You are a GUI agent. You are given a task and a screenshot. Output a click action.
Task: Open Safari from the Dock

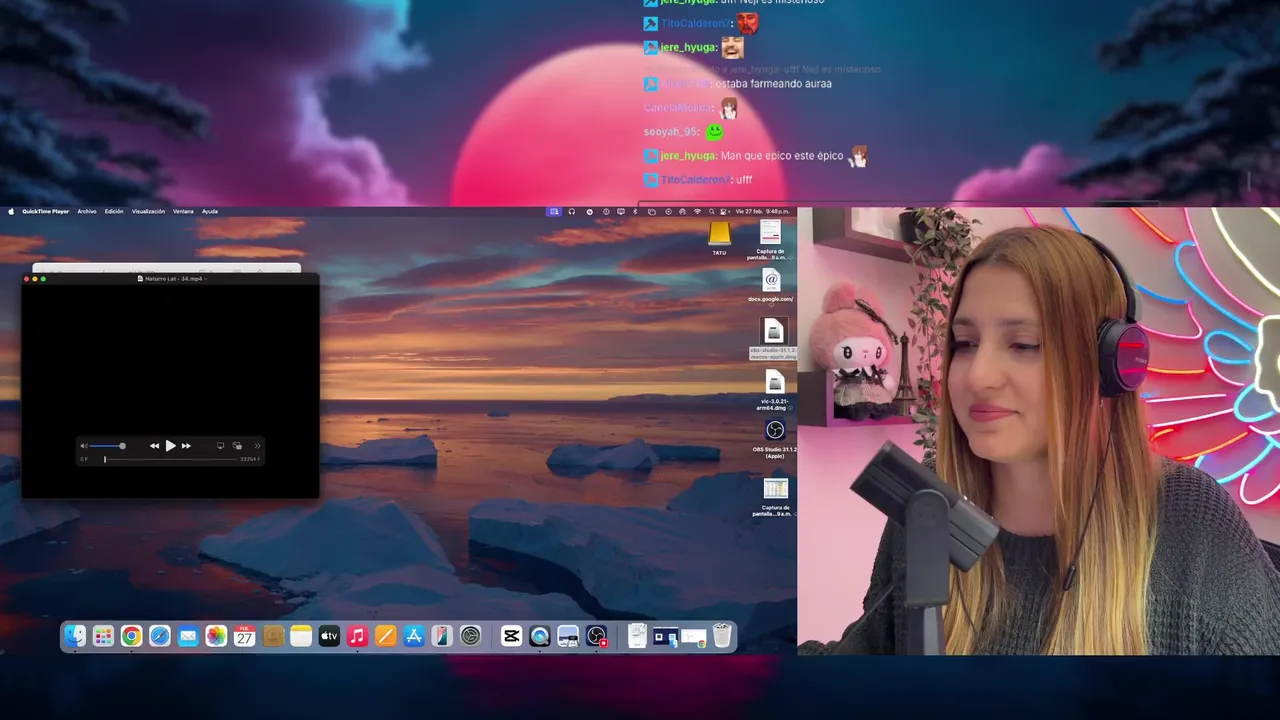coord(160,636)
